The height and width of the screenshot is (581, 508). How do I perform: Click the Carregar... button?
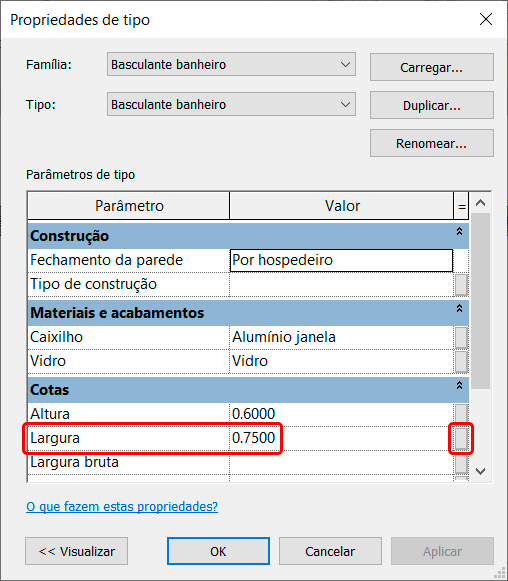click(432, 67)
